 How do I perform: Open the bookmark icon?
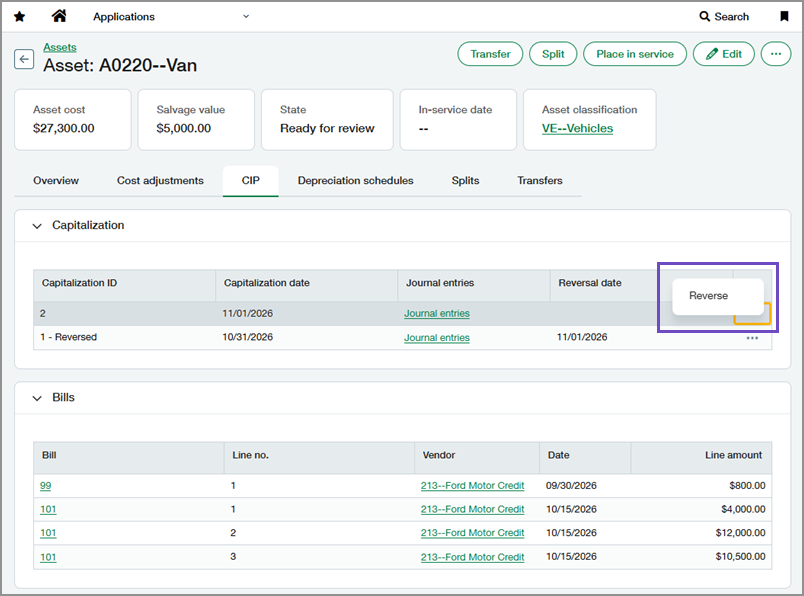coord(784,16)
